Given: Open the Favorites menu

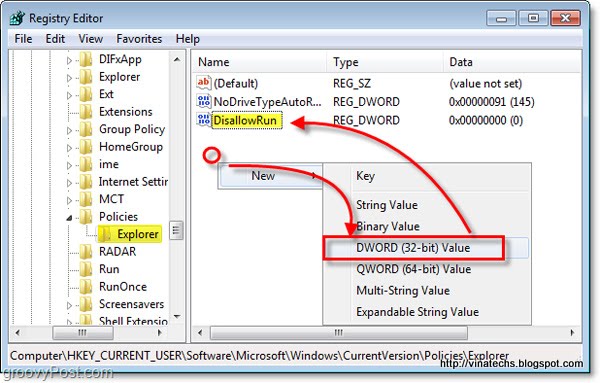Looking at the screenshot, I should point(139,39).
